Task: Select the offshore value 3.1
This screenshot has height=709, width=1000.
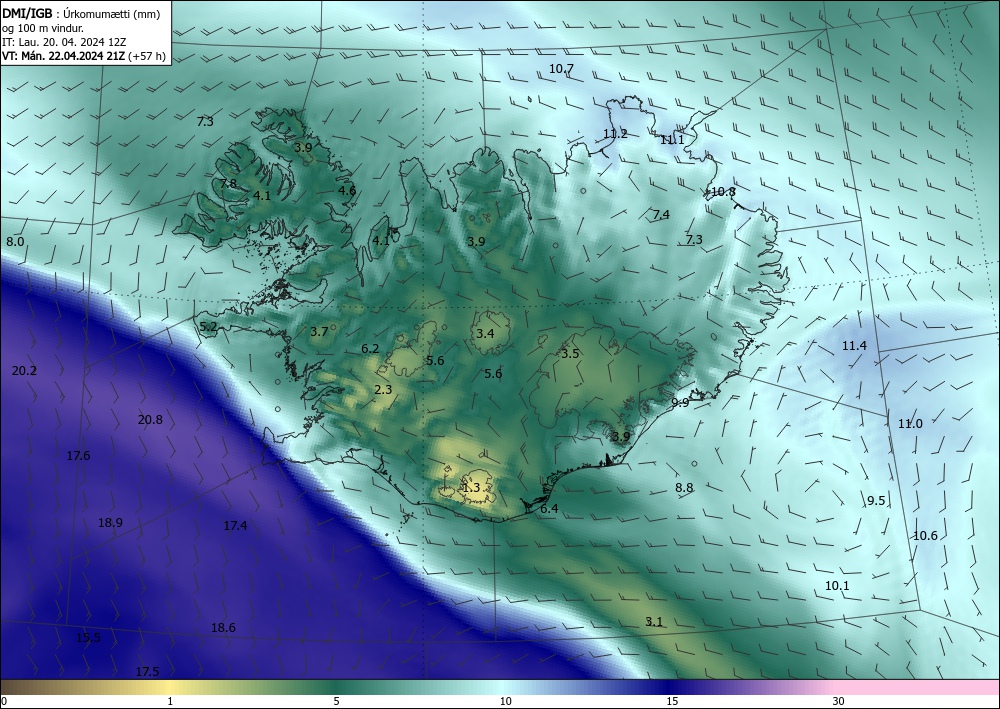Action: [x=654, y=622]
